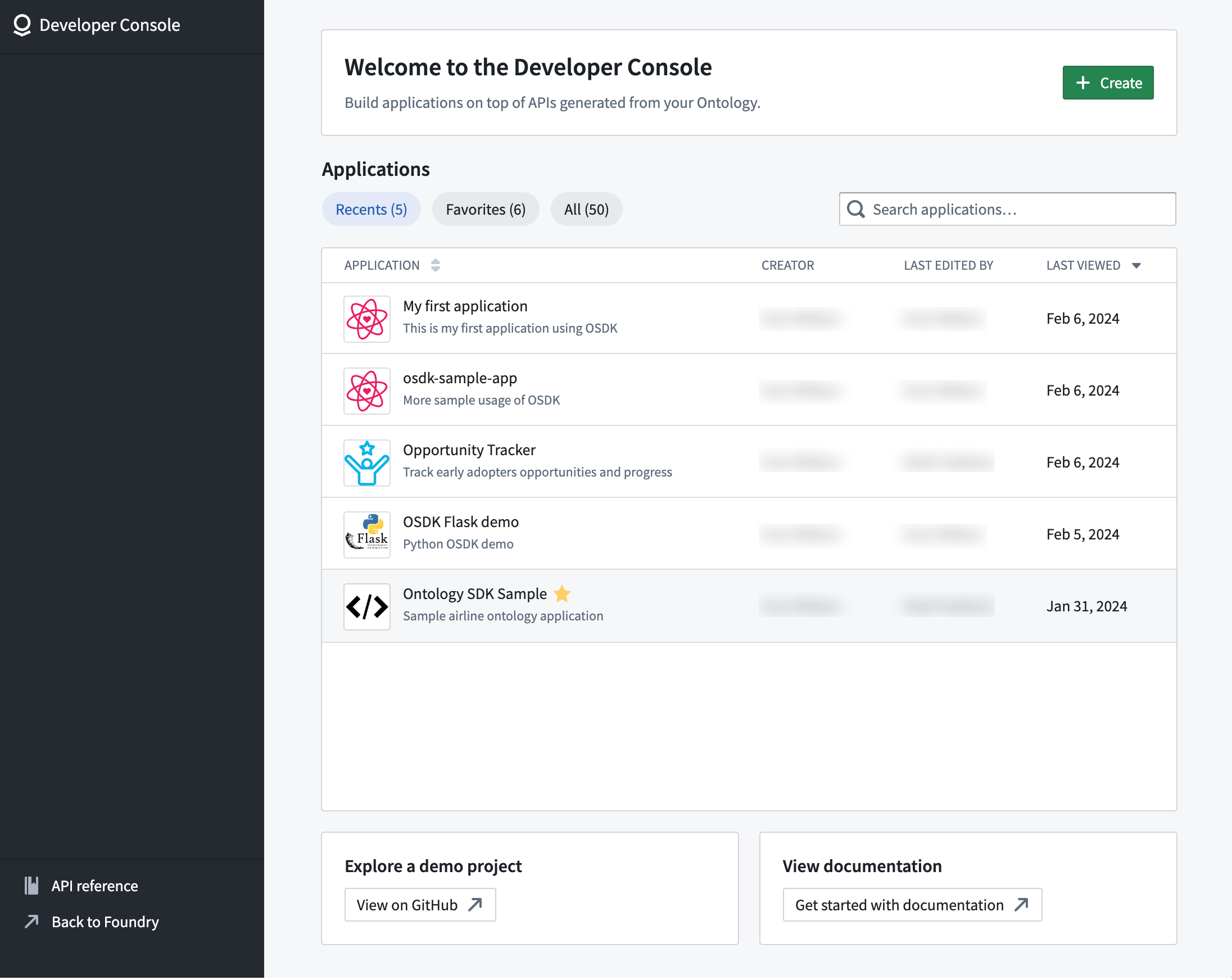Click the APPLICATION column header text
Screen dimensions: 1232x980
pos(382,266)
